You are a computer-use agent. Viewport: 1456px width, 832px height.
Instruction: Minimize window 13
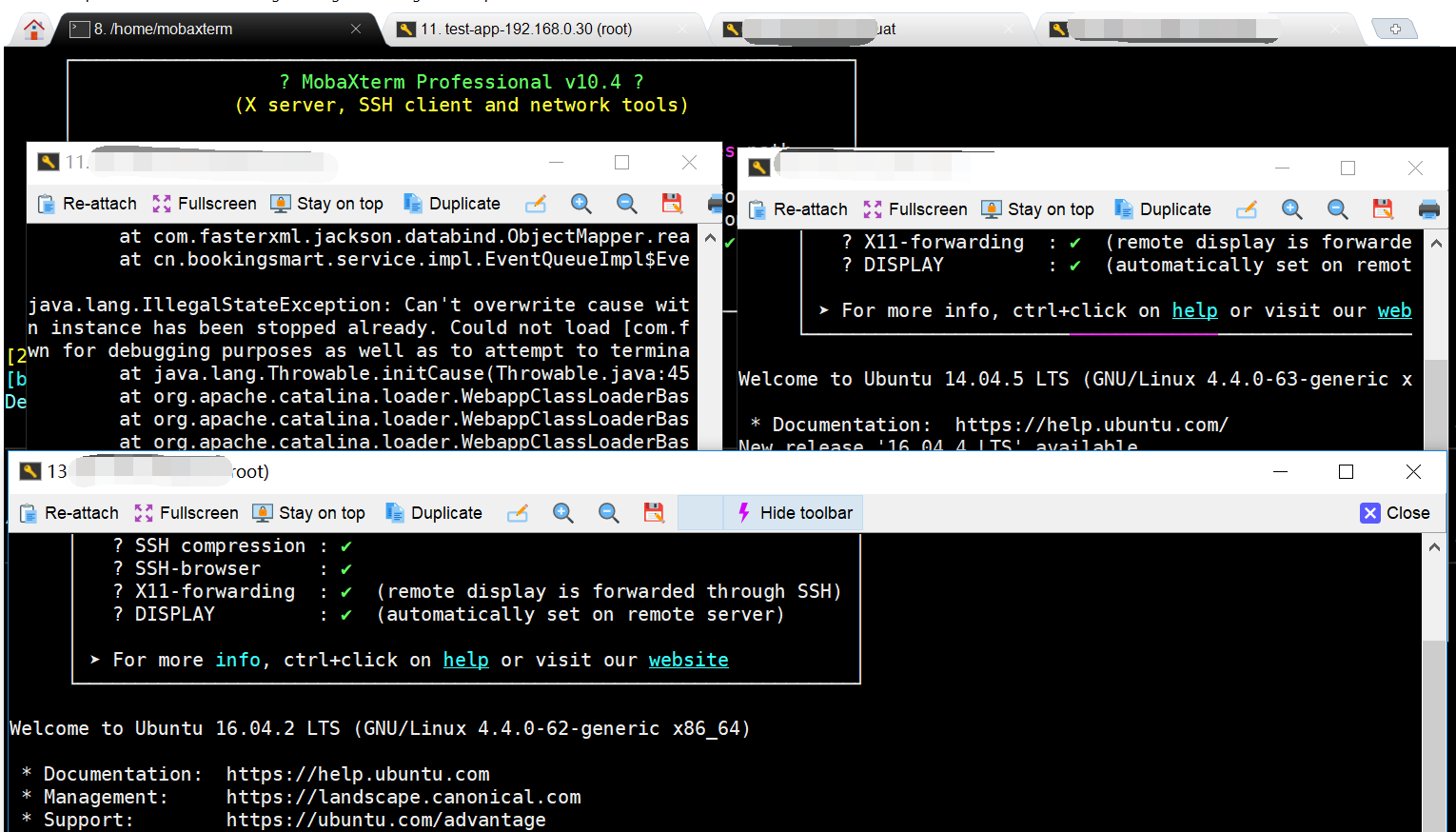click(1281, 472)
